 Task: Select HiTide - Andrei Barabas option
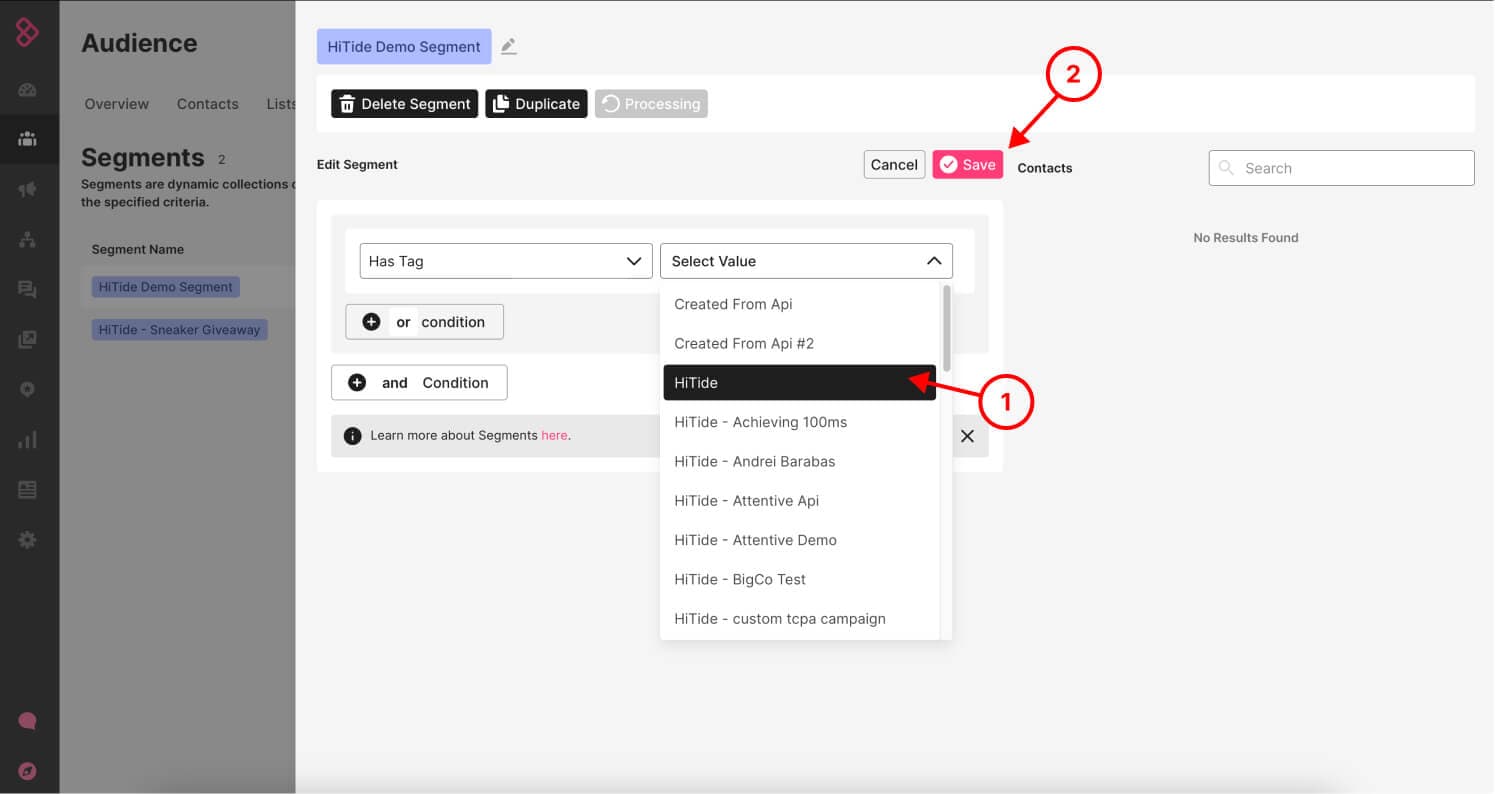(800, 461)
